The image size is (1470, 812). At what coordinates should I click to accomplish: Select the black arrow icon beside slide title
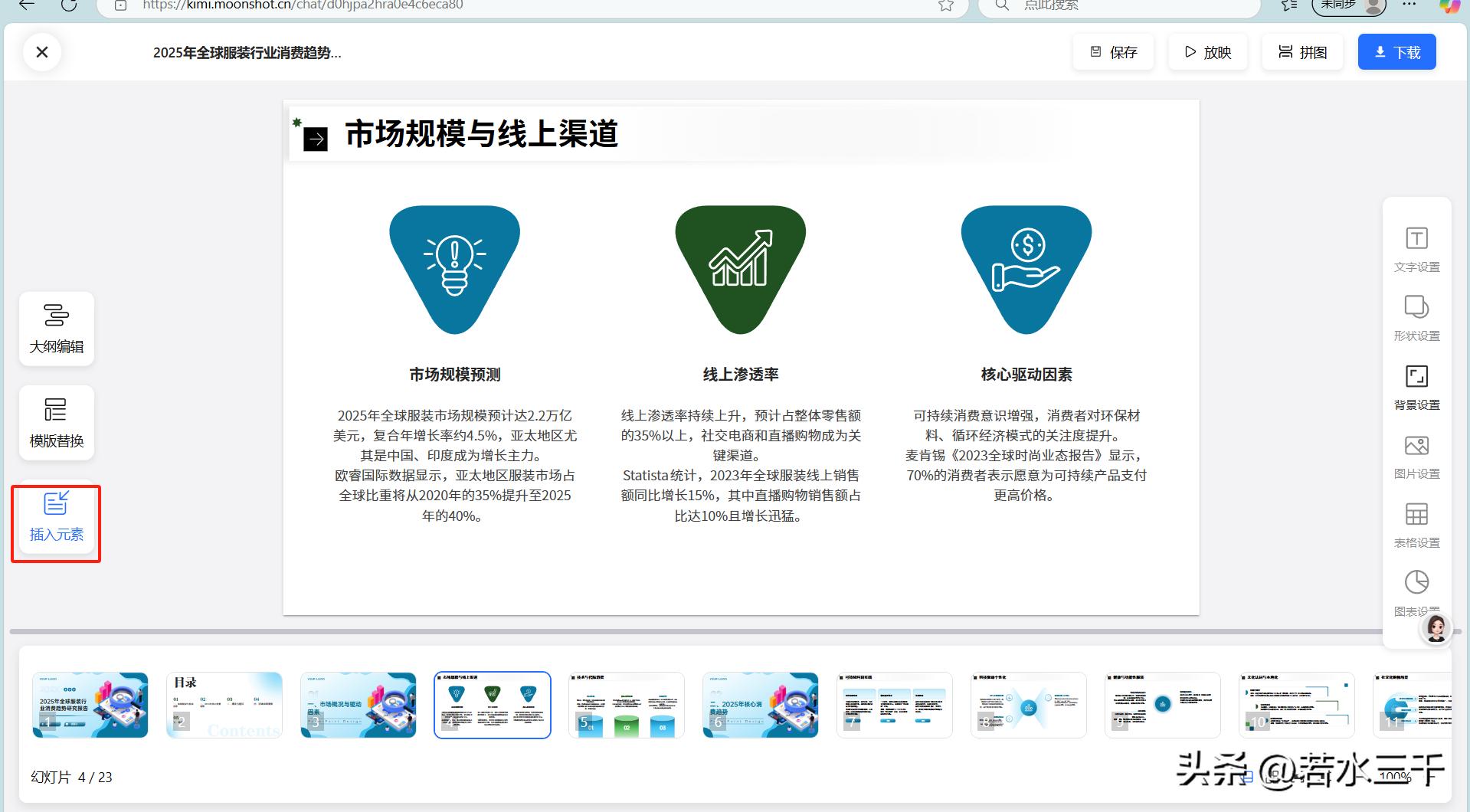click(x=316, y=139)
